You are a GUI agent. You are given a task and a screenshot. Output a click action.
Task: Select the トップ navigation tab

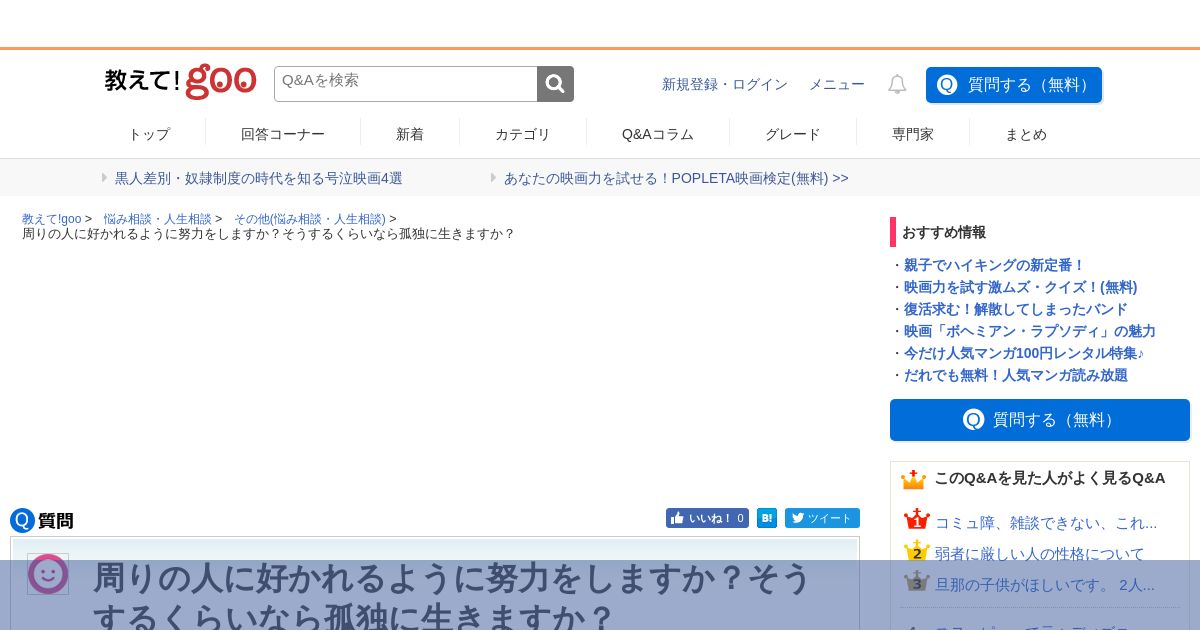click(149, 134)
